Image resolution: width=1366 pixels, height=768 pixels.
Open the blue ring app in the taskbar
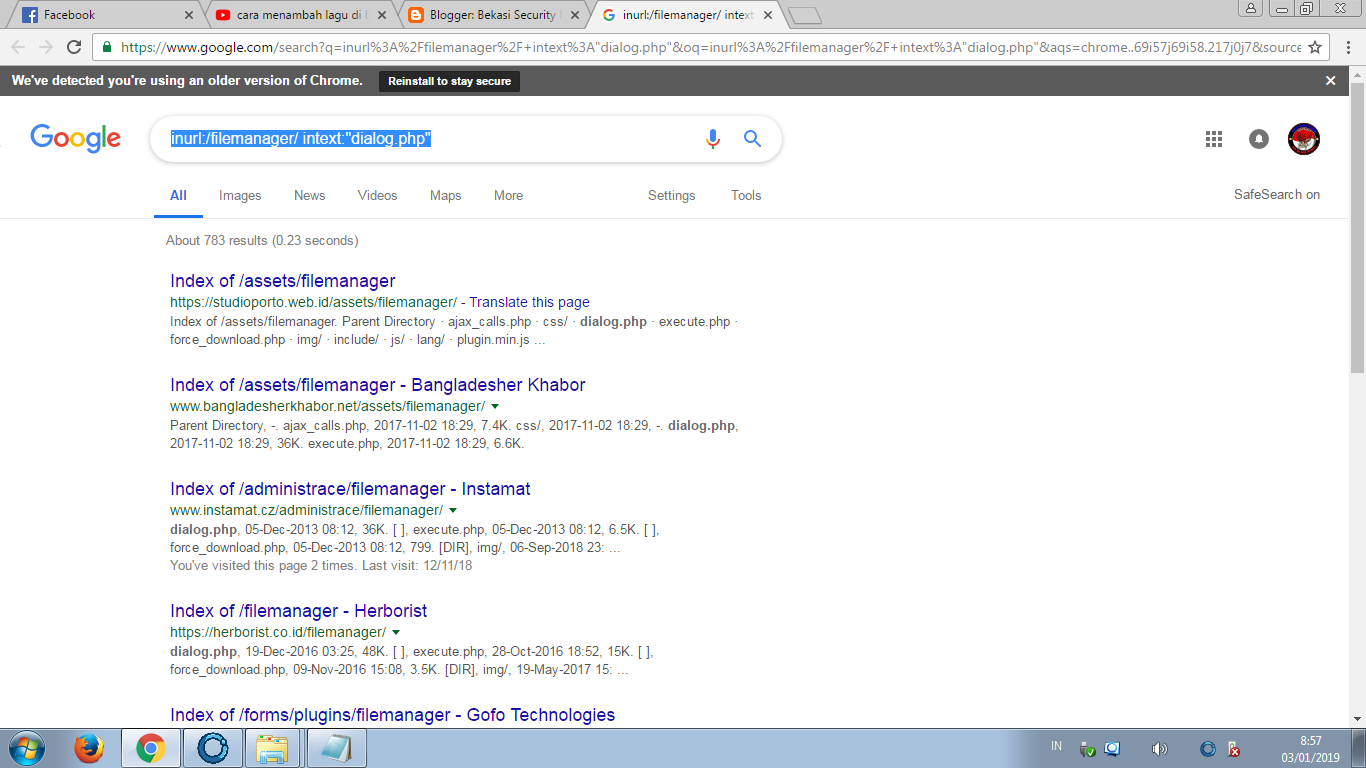click(x=213, y=748)
